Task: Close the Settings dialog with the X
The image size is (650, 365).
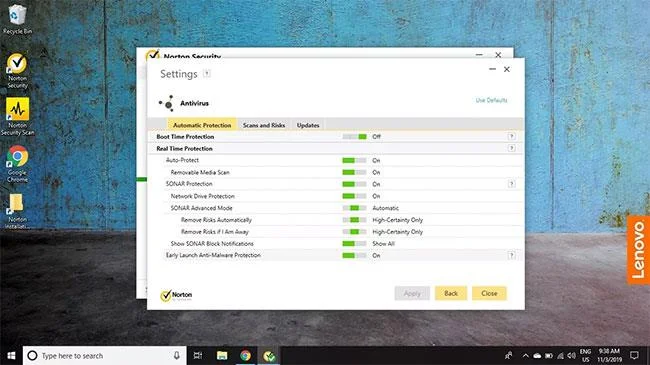Action: (x=507, y=69)
